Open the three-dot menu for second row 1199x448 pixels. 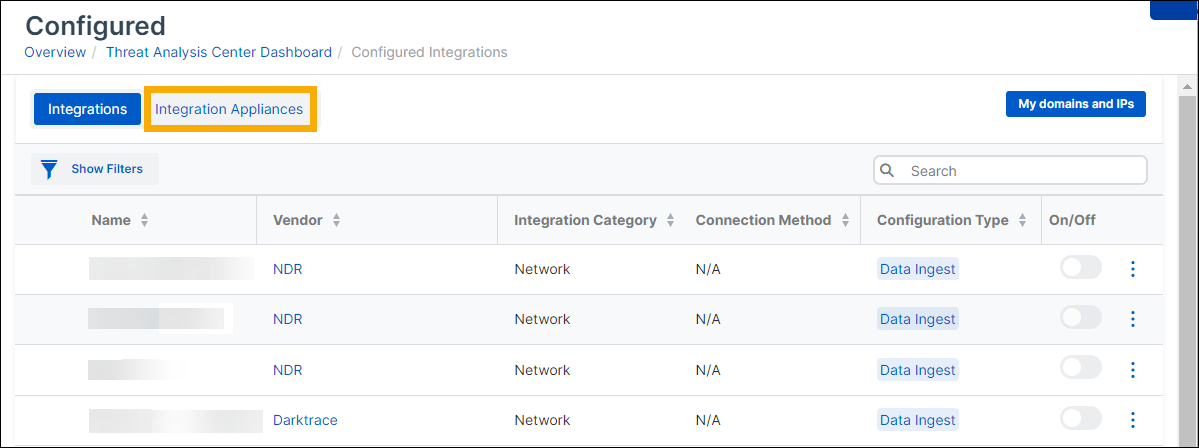(1132, 319)
